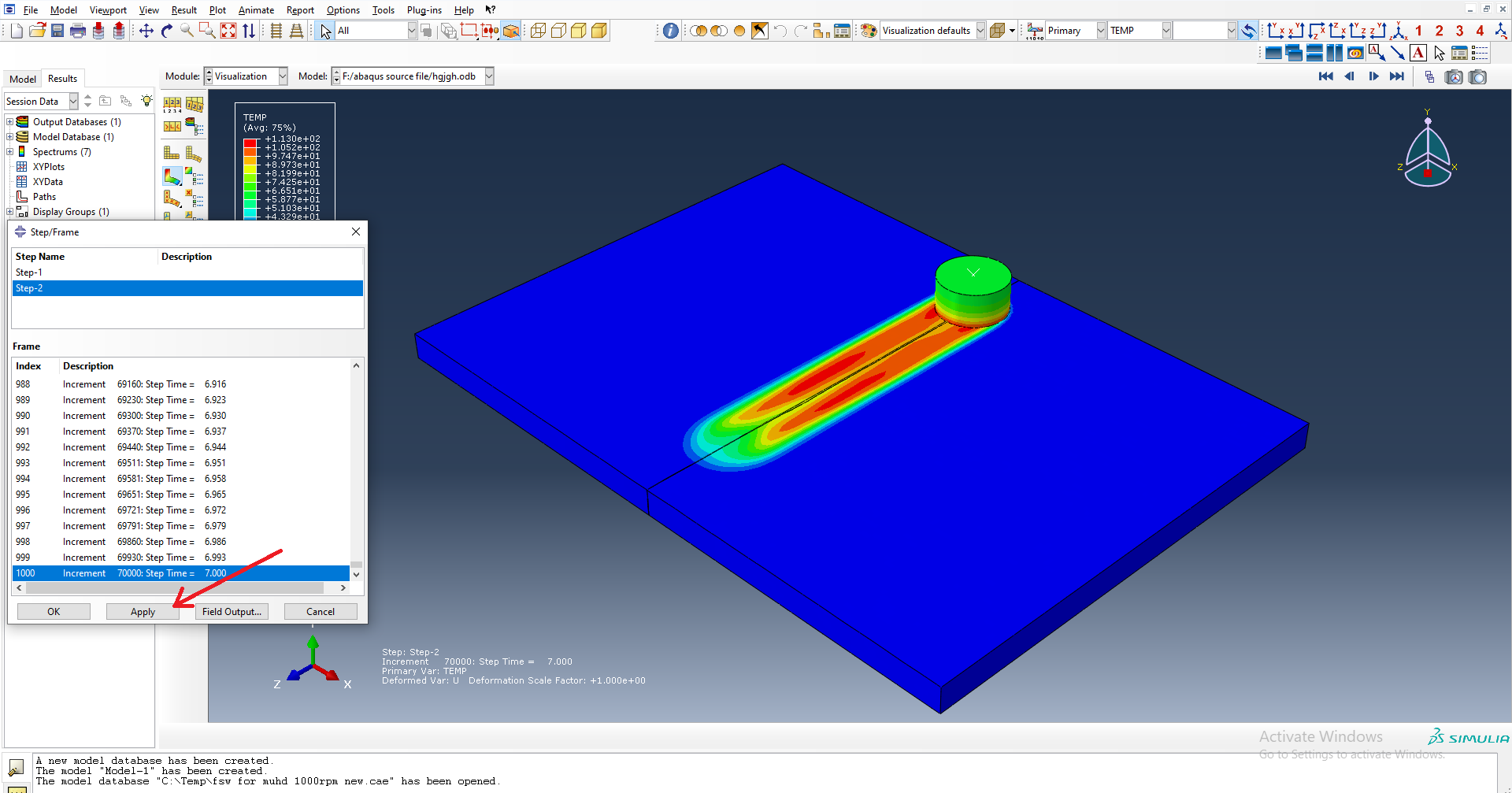This screenshot has height=793, width=1512.
Task: Select the Magnify View tool
Action: point(187,31)
